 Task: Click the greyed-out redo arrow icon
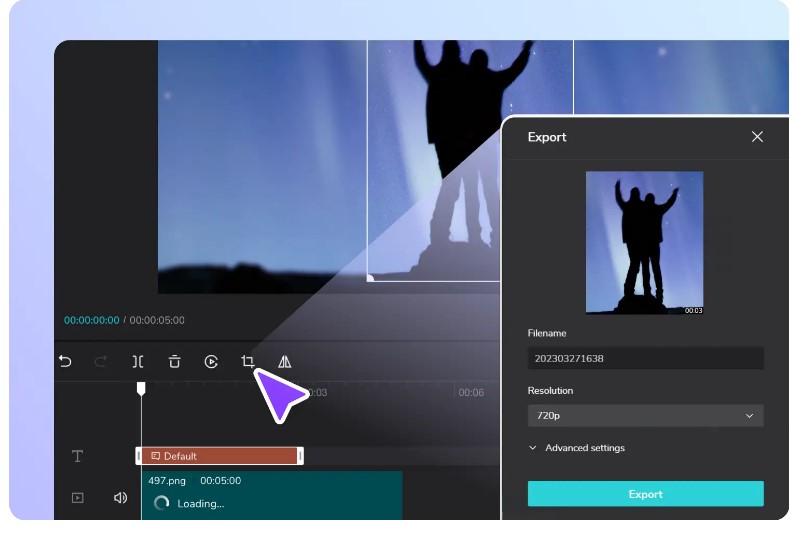click(101, 361)
